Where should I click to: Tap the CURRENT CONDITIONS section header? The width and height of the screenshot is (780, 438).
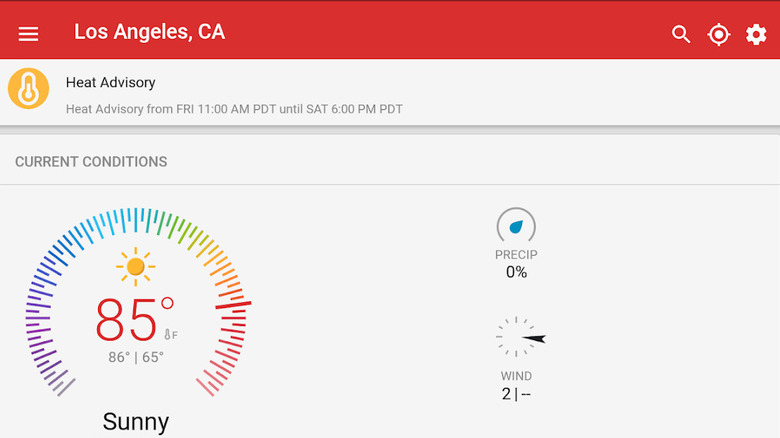click(x=91, y=162)
